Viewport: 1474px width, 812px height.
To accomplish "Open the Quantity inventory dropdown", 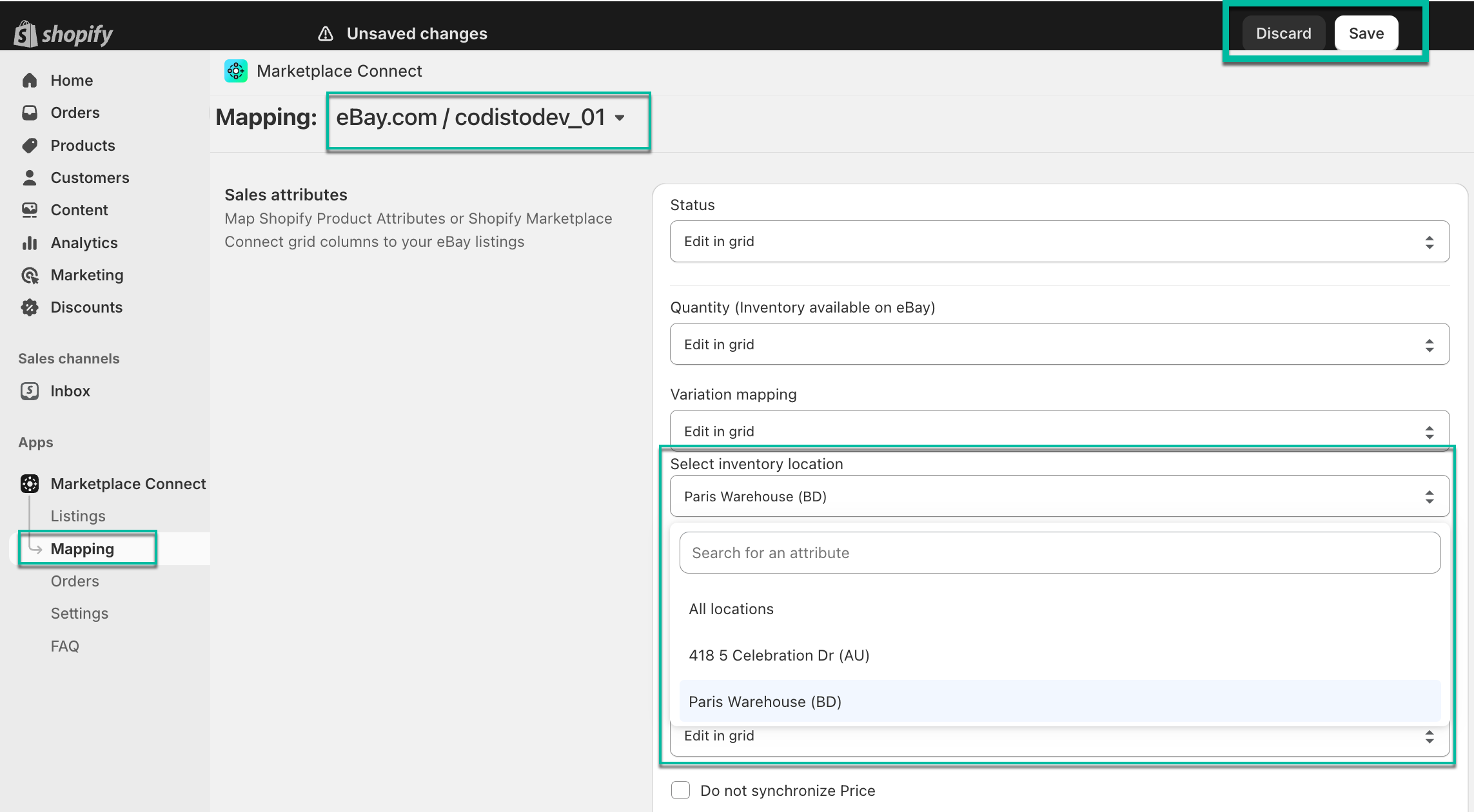I will (1059, 344).
